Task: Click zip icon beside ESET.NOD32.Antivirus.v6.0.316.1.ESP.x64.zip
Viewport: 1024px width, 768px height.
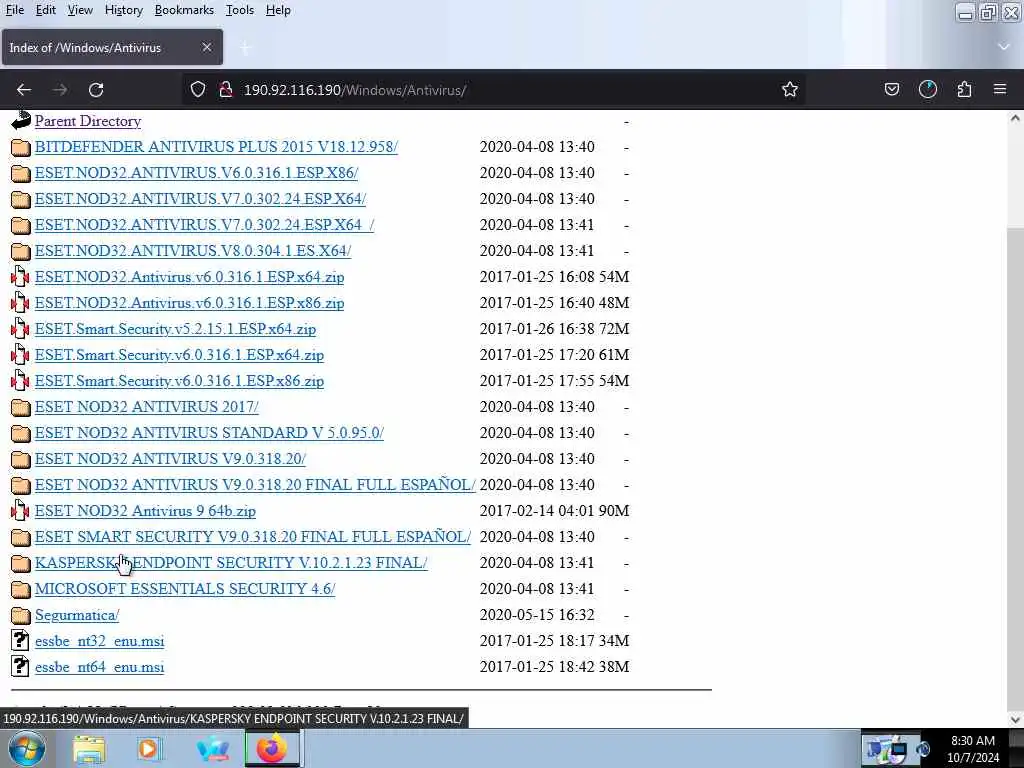Action: tap(20, 277)
